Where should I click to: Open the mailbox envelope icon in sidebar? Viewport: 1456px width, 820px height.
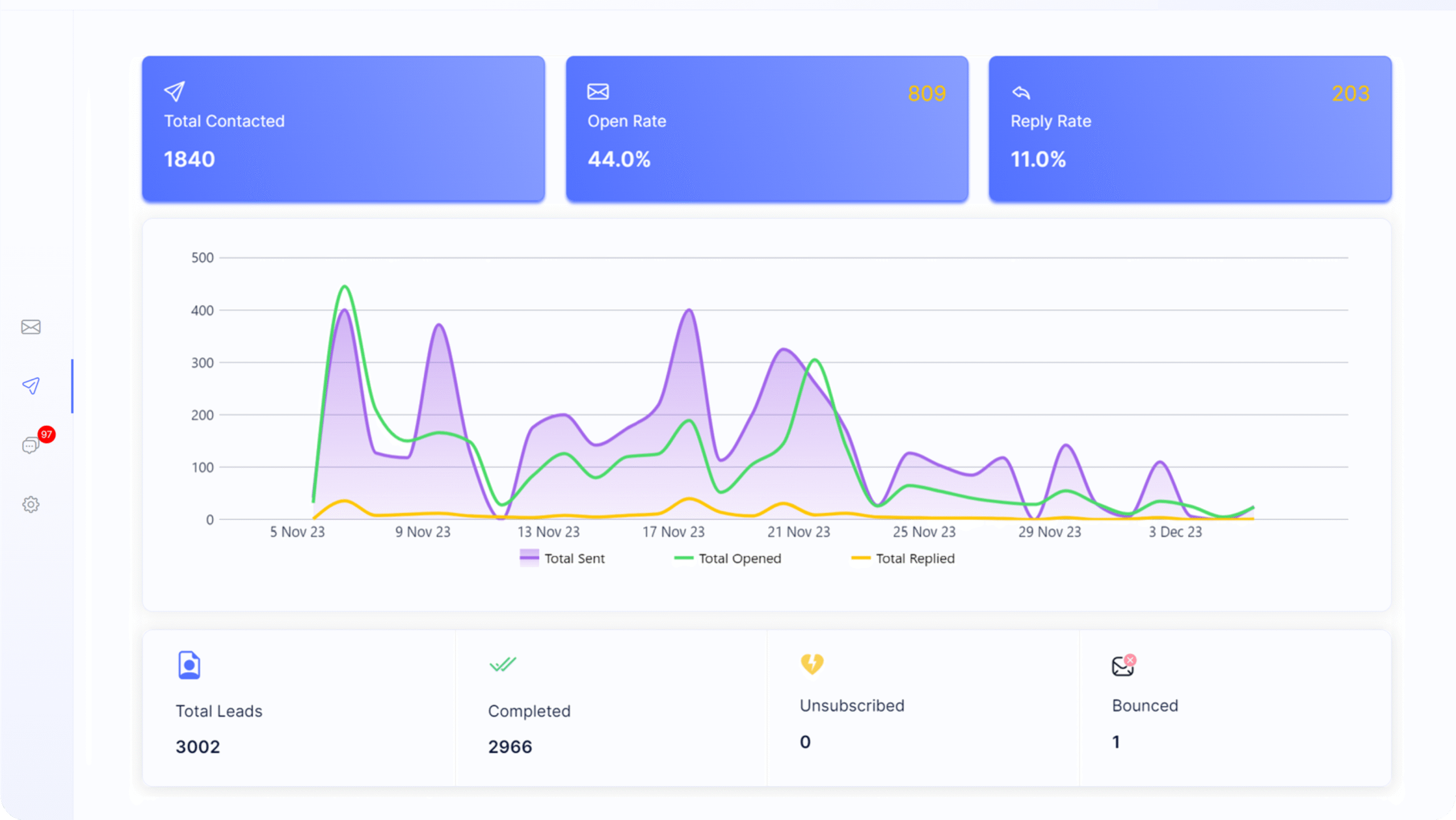pyautogui.click(x=31, y=327)
